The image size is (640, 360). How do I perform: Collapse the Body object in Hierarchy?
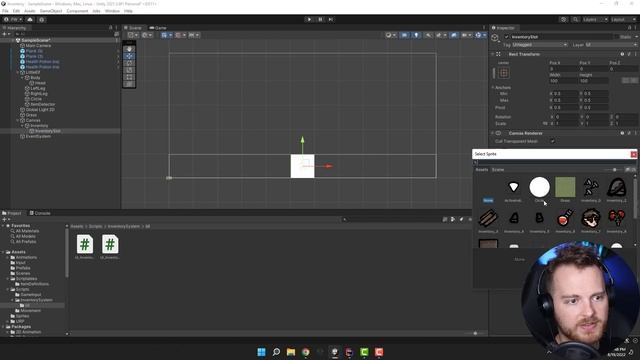[22, 78]
